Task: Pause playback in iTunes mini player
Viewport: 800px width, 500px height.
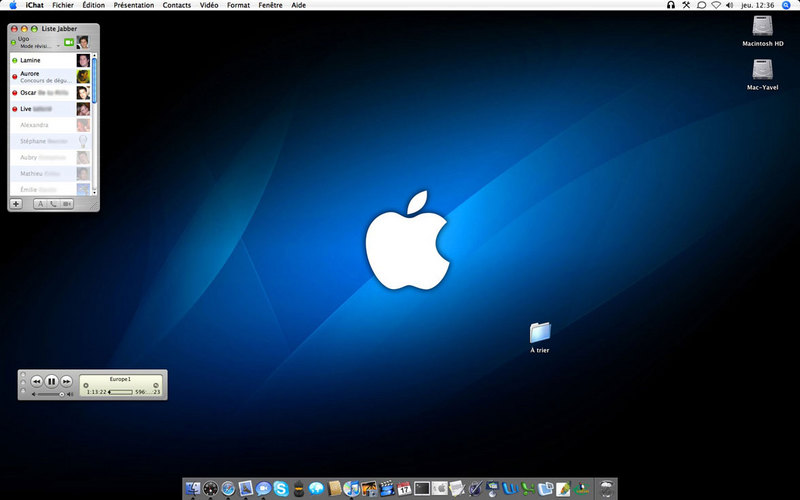Action: [x=52, y=381]
